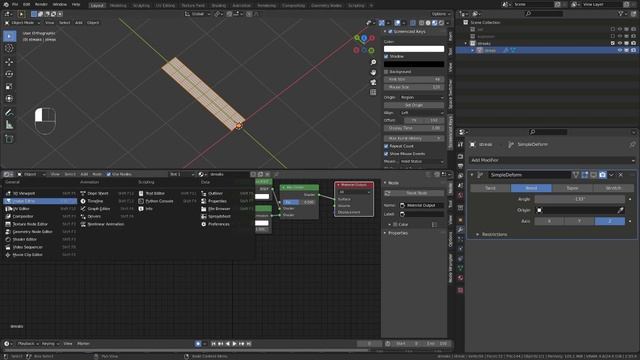
Task: Select Twist deform mode button
Action: point(490,188)
